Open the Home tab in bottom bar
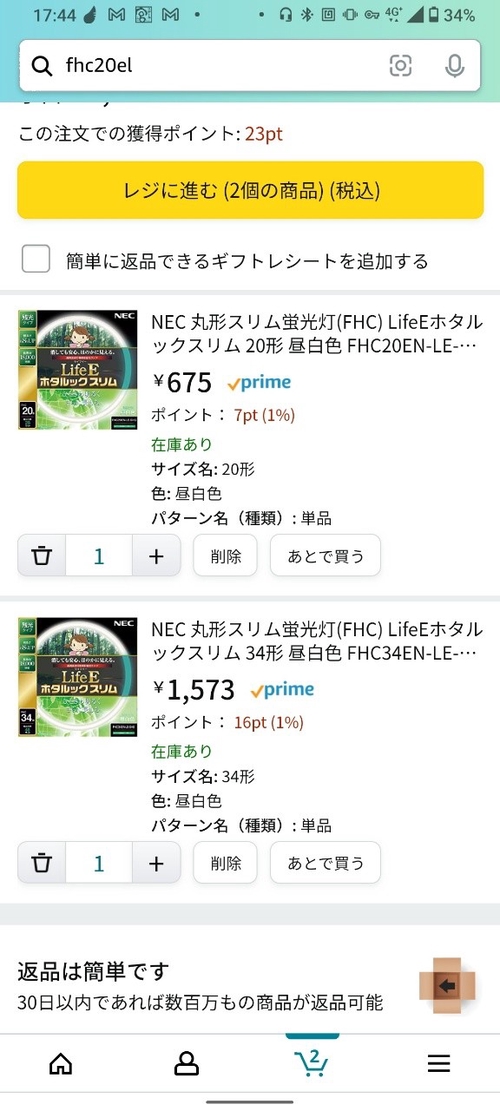The width and height of the screenshot is (500, 1111). click(x=61, y=1063)
